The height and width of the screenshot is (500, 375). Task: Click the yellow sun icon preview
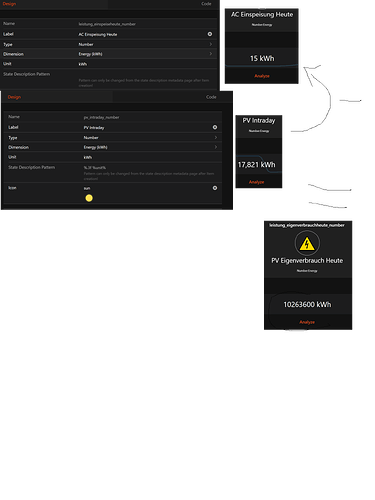[89, 198]
